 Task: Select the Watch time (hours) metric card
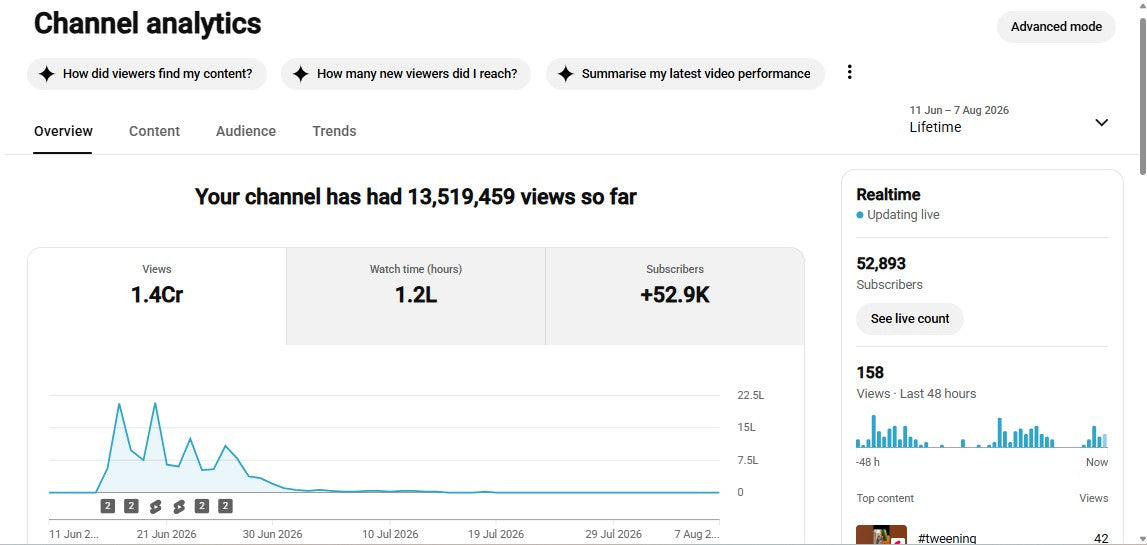(x=415, y=296)
